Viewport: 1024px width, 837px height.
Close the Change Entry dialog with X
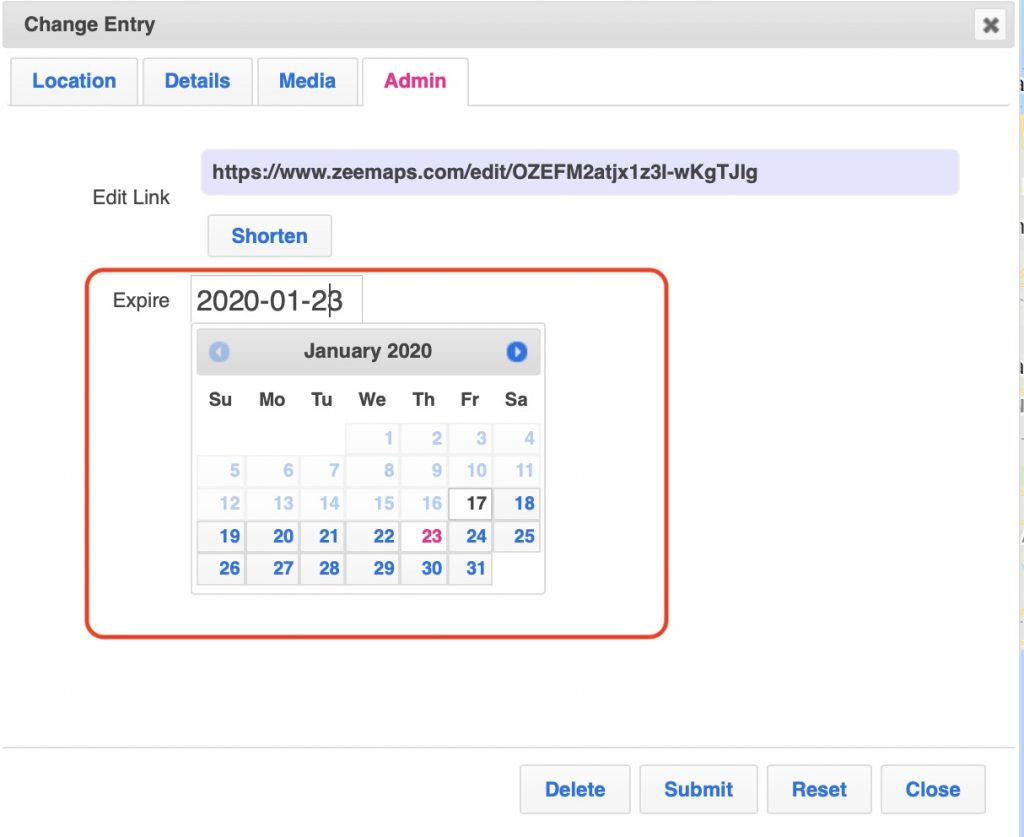(990, 25)
